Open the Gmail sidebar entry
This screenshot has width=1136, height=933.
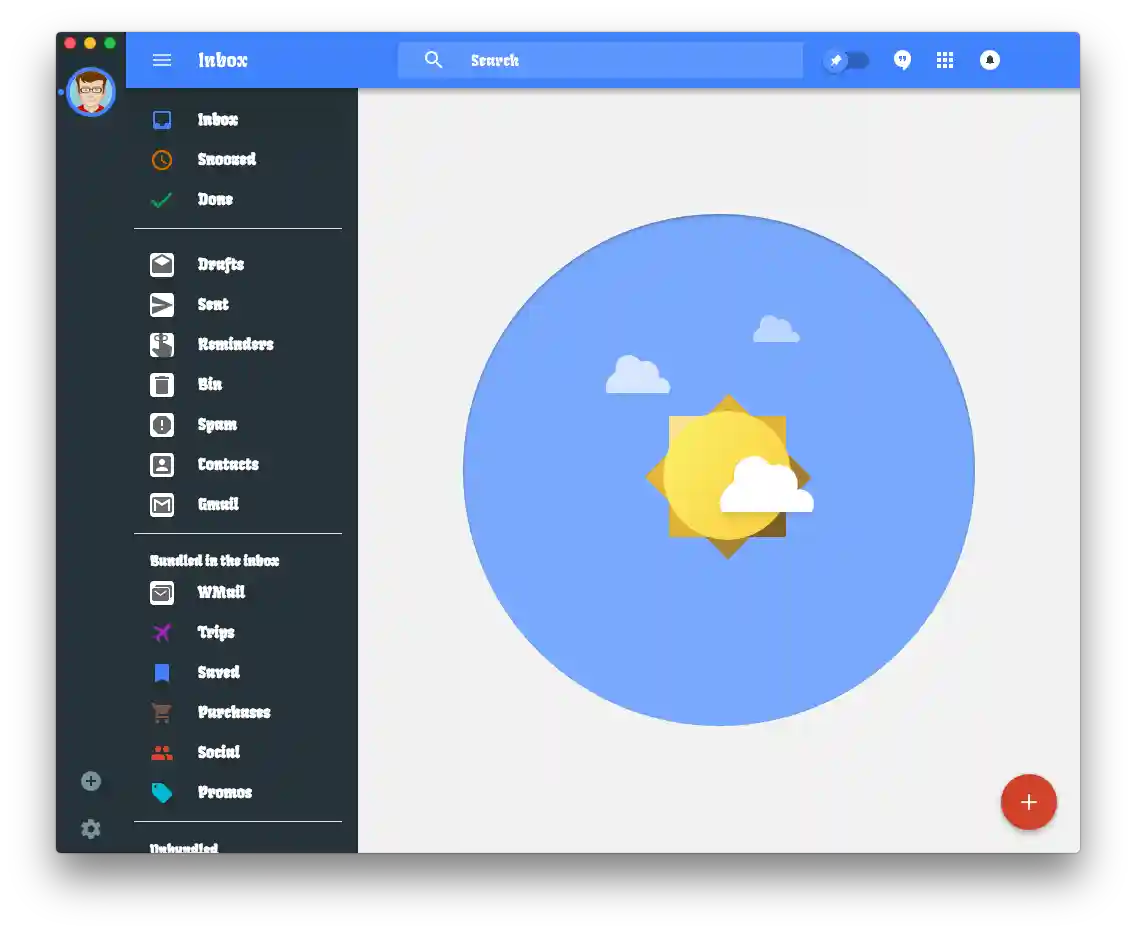[x=218, y=505]
